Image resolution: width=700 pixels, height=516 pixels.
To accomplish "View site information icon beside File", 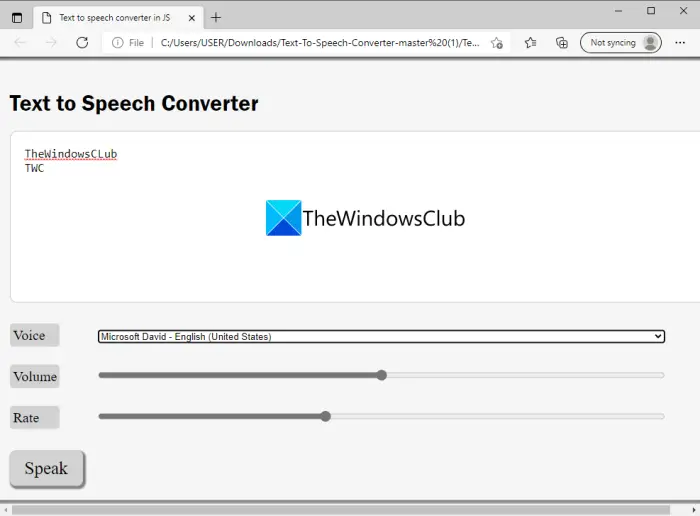I will coord(117,43).
